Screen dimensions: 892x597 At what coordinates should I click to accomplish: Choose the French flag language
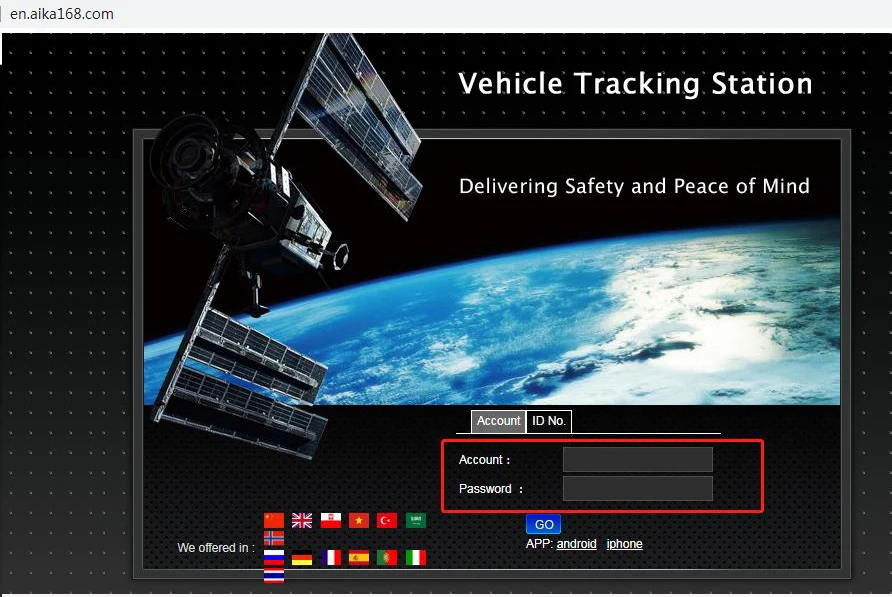coord(331,558)
